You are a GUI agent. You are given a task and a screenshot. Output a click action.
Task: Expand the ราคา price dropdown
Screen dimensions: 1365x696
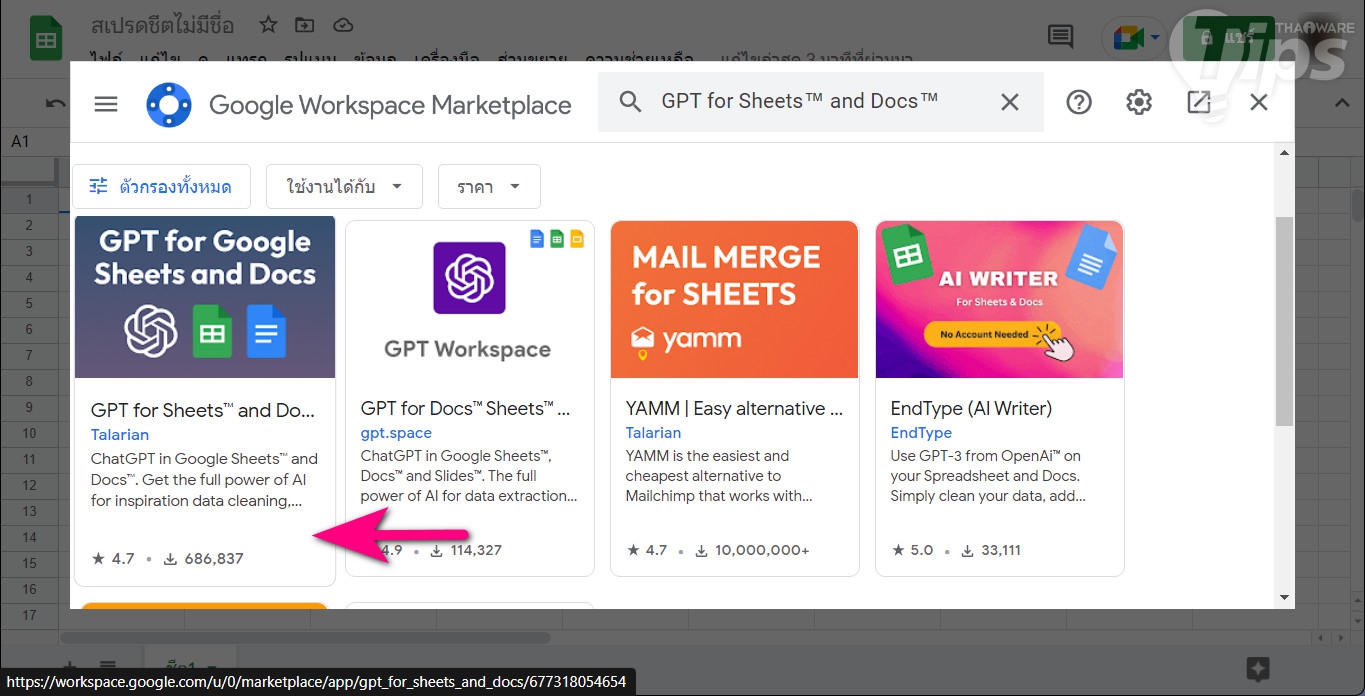point(489,187)
